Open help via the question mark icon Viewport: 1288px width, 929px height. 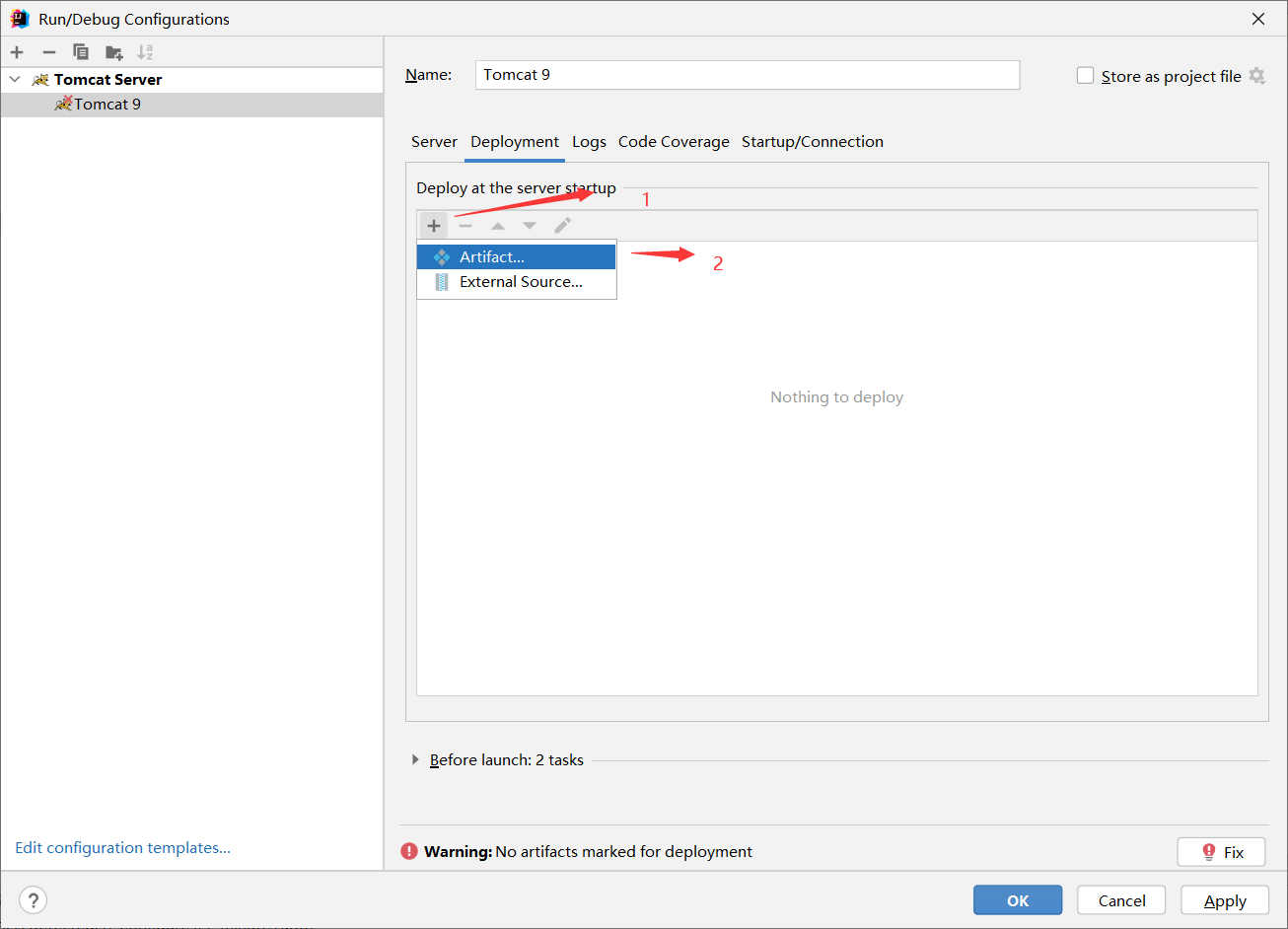33,899
